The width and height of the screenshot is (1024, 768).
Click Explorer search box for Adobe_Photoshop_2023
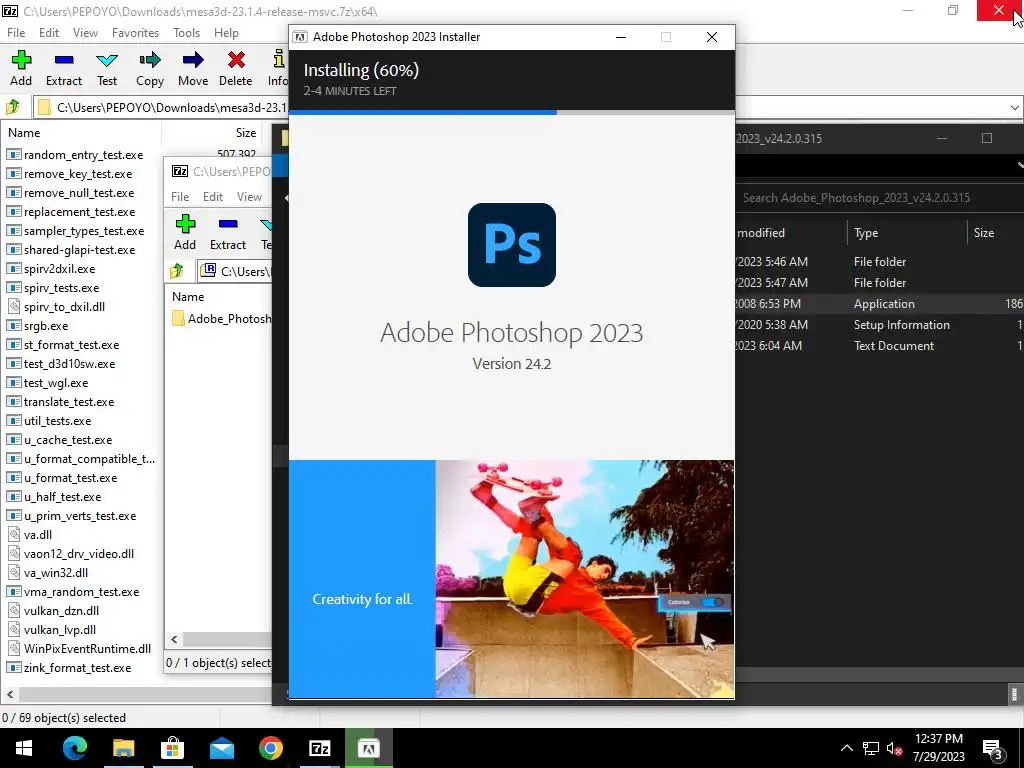(878, 198)
